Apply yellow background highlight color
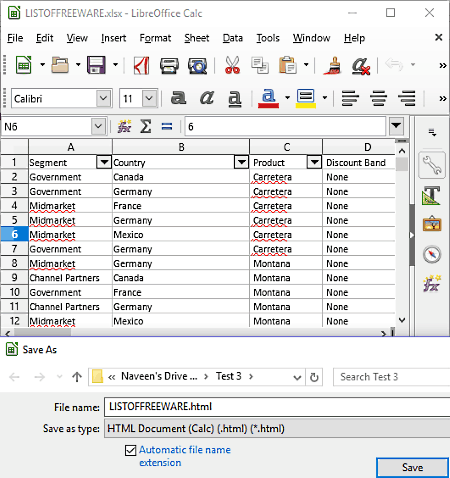 306,98
